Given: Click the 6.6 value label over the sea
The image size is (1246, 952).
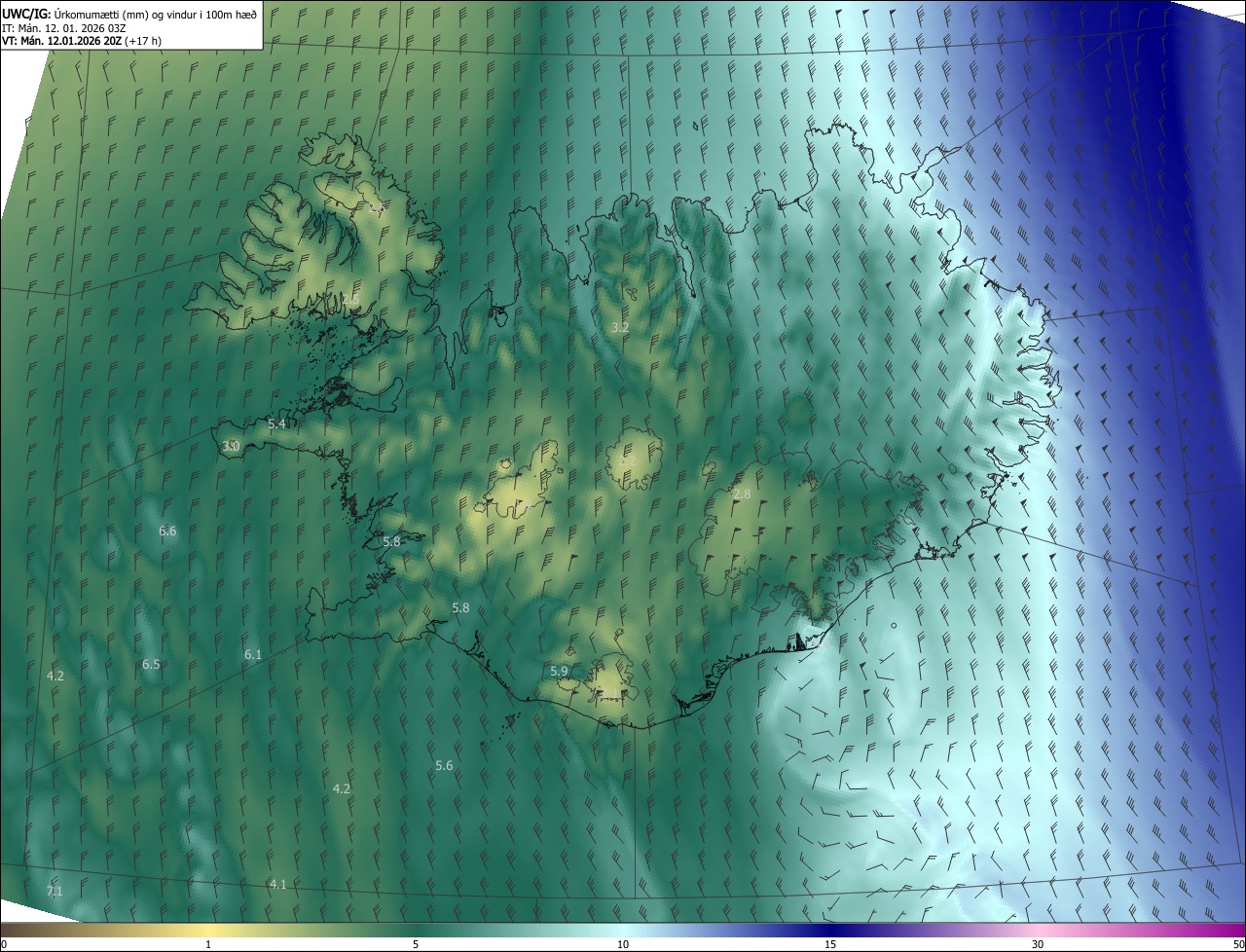Looking at the screenshot, I should (167, 531).
